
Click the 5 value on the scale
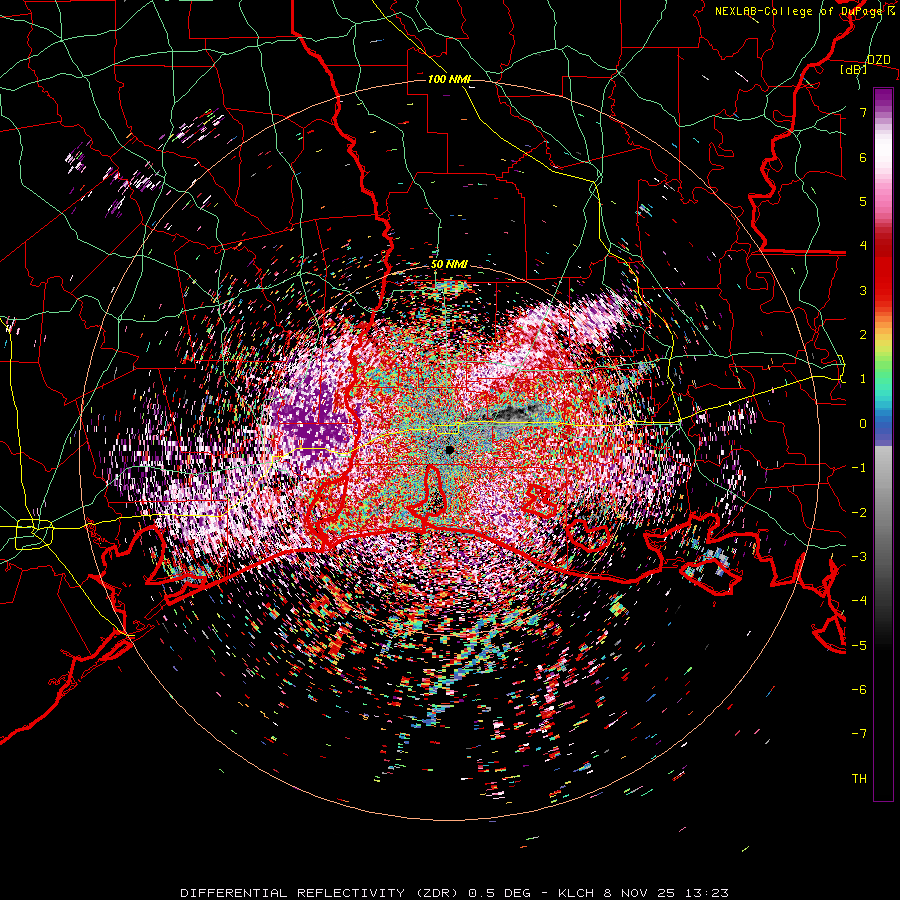pos(863,201)
